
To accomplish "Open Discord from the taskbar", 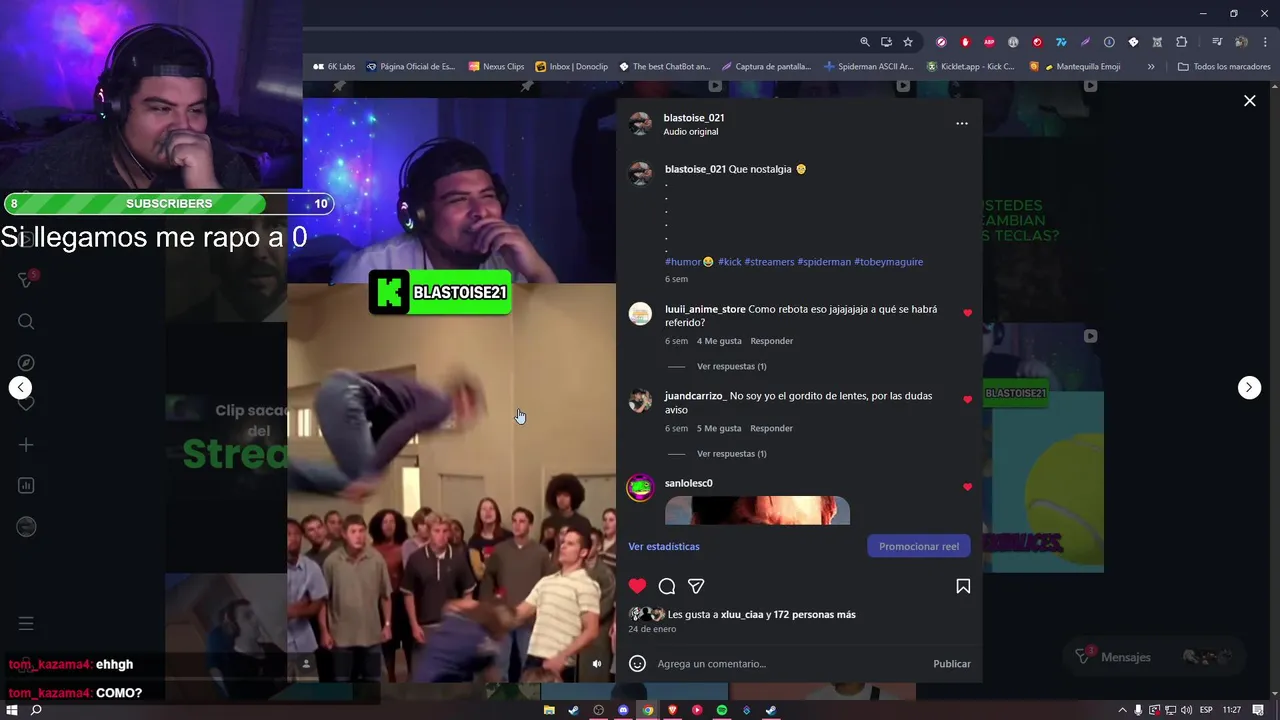I will (623, 710).
